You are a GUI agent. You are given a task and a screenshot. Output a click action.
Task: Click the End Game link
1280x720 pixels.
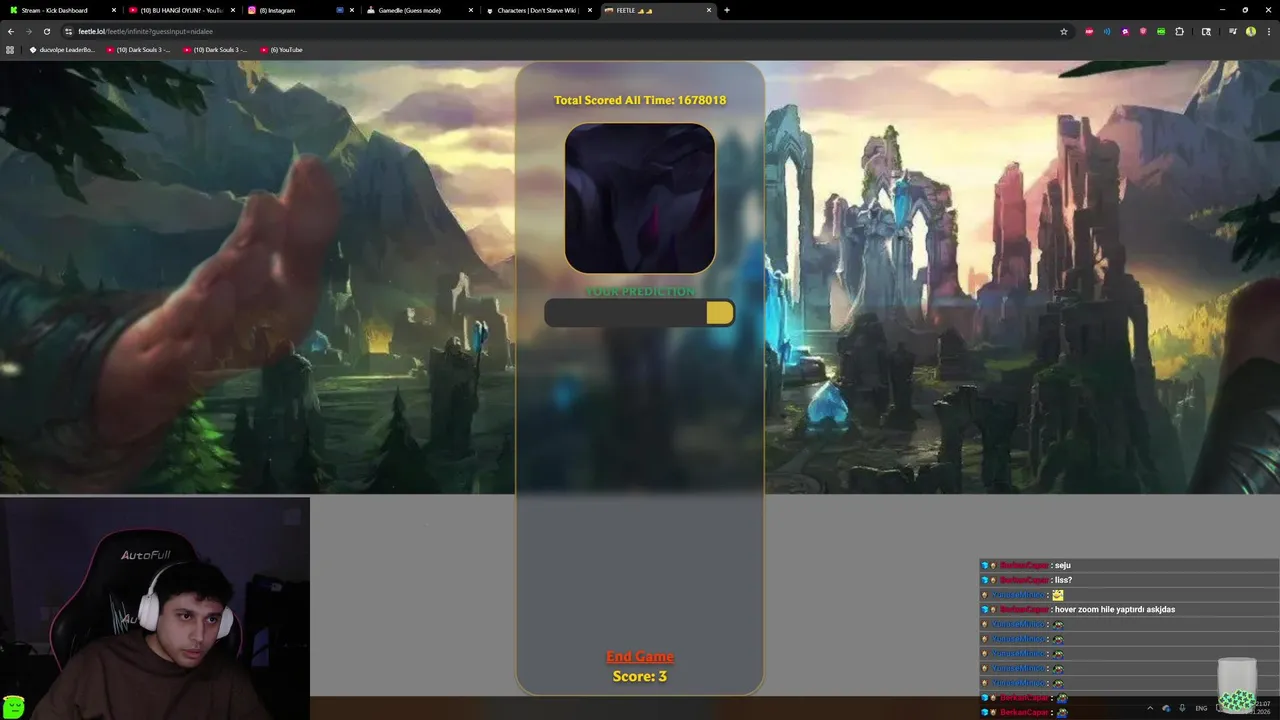[640, 656]
